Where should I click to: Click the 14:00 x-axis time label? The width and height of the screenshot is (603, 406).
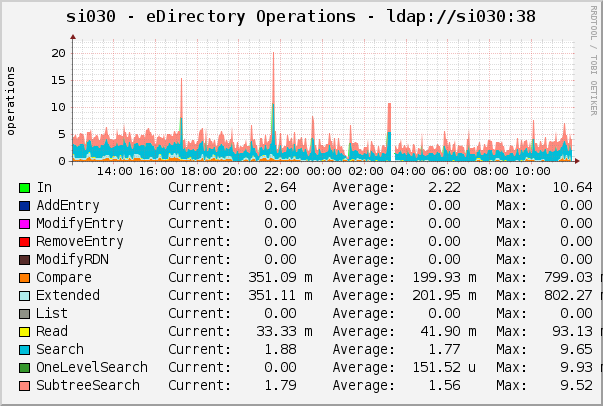click(114, 171)
